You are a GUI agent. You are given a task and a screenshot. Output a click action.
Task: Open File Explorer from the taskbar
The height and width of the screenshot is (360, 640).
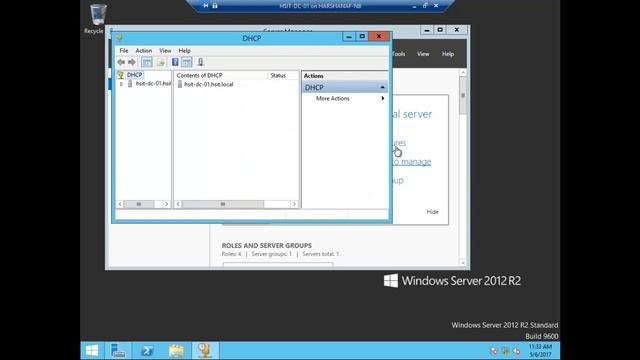[x=176, y=351]
